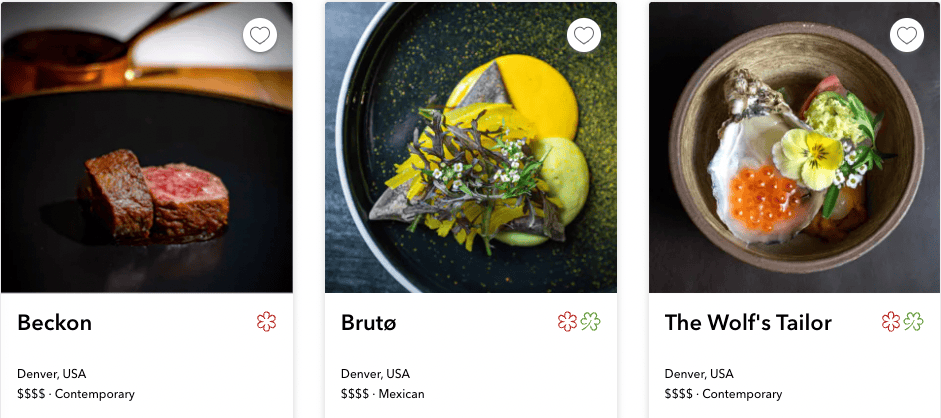Click Brutø's Denver, USA location text

[x=376, y=374]
